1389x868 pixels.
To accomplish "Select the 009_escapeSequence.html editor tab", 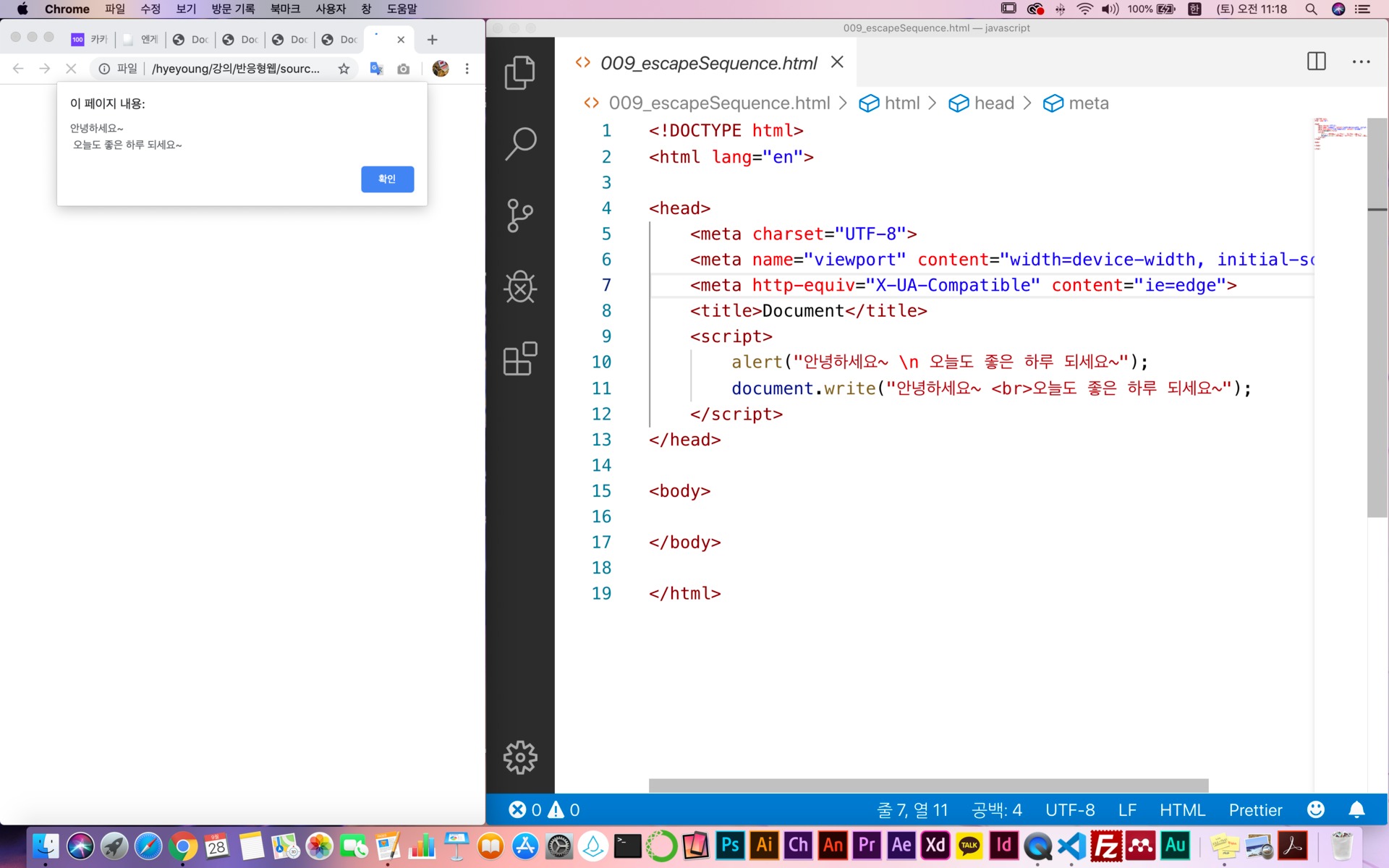I will click(x=708, y=64).
